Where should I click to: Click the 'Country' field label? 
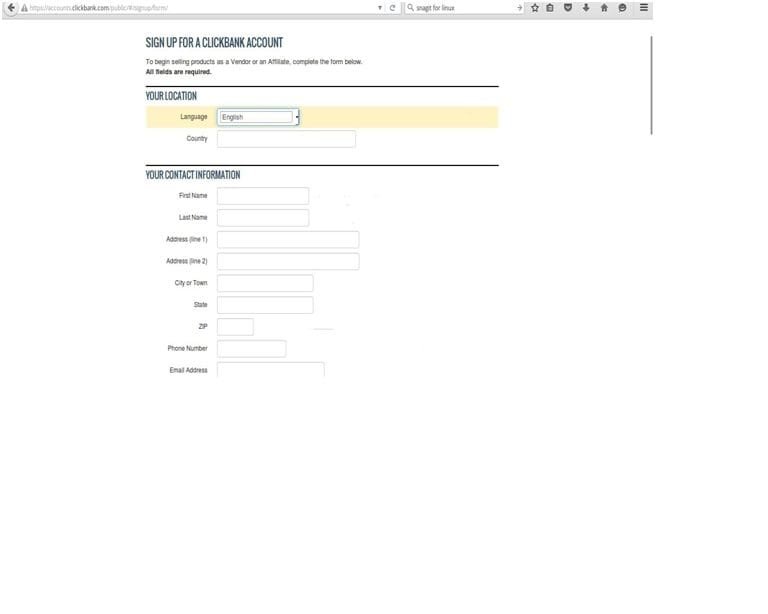point(197,139)
